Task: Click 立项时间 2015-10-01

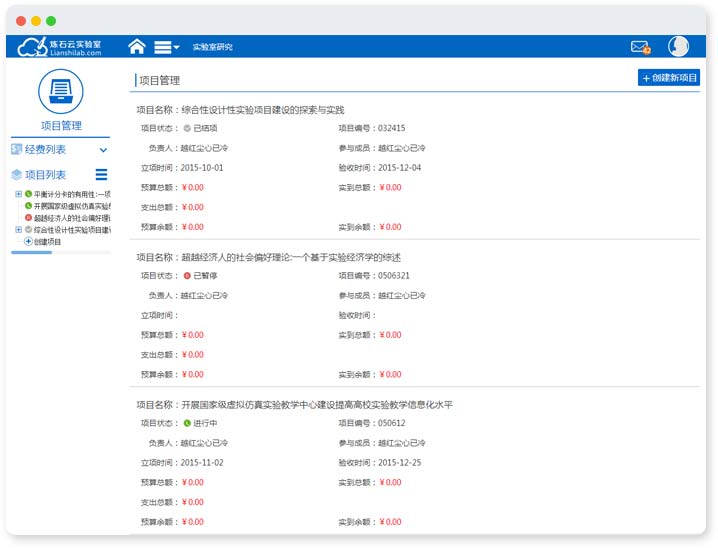Action: [202, 168]
